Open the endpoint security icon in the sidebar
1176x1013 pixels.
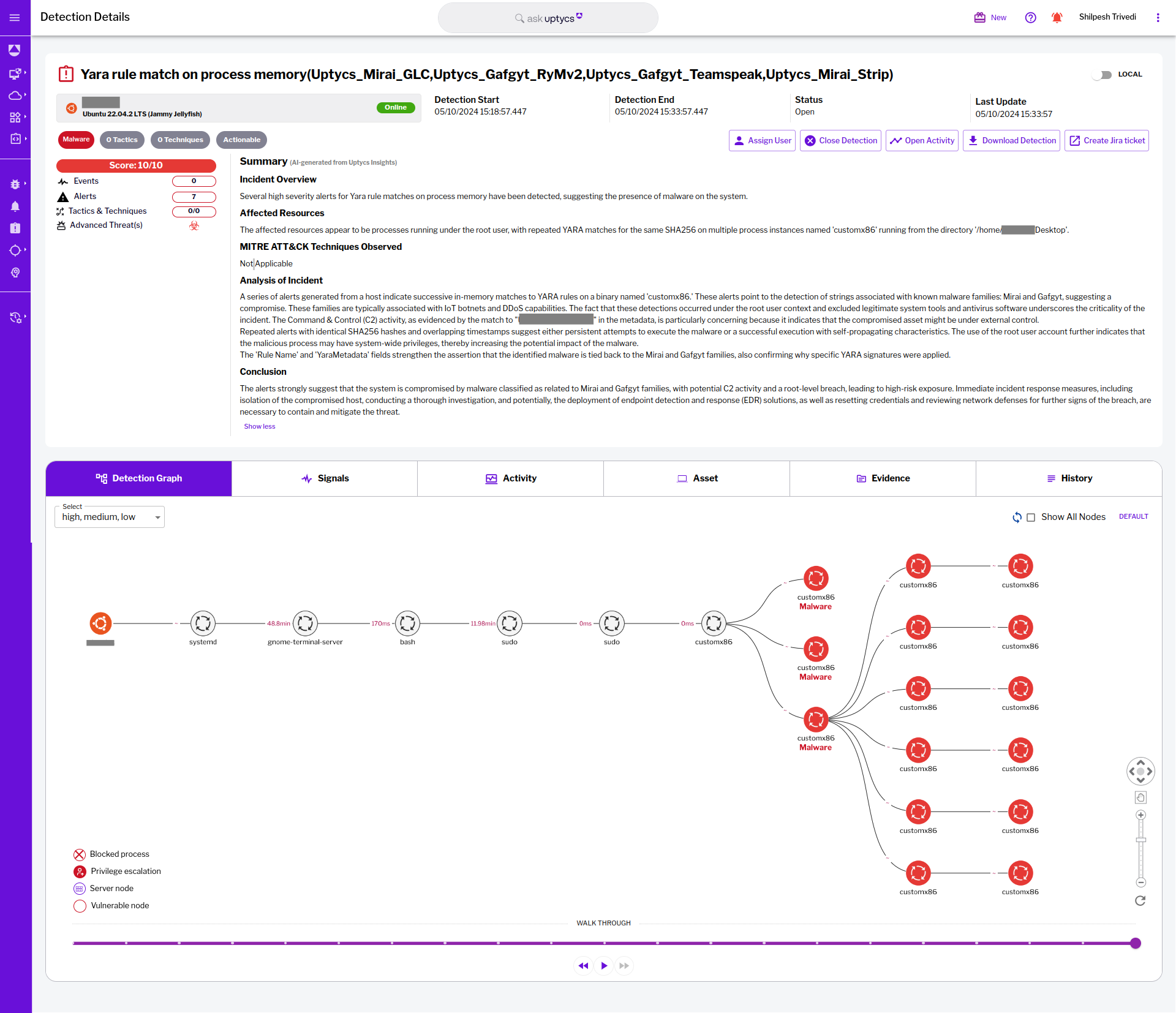(15, 73)
